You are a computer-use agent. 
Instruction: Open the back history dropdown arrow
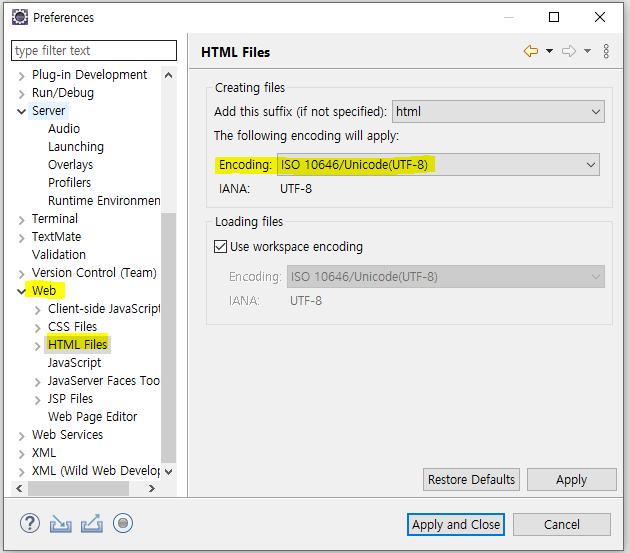[x=549, y=51]
